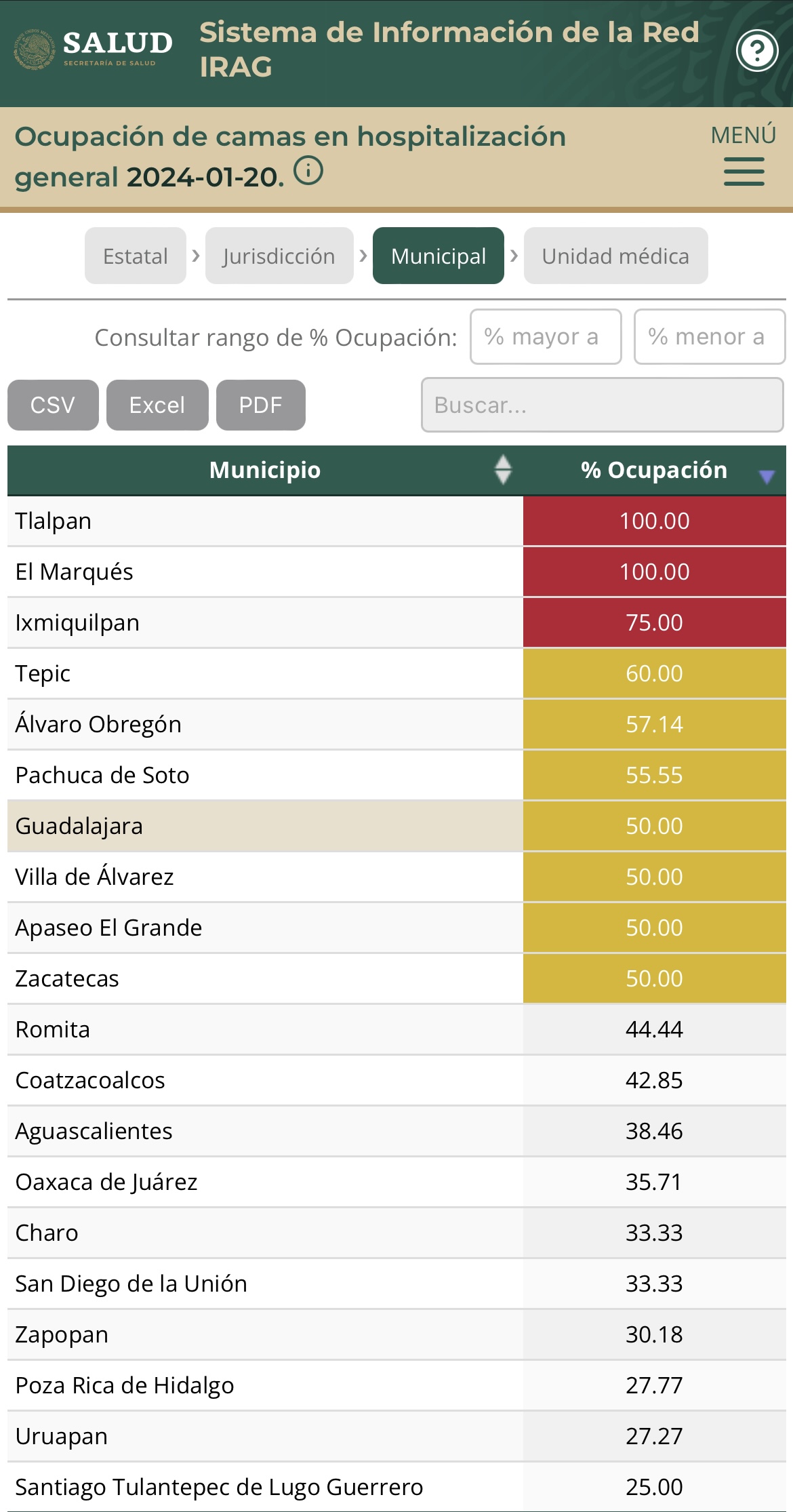Click the info icon beside the date
The image size is (793, 1512).
[308, 170]
